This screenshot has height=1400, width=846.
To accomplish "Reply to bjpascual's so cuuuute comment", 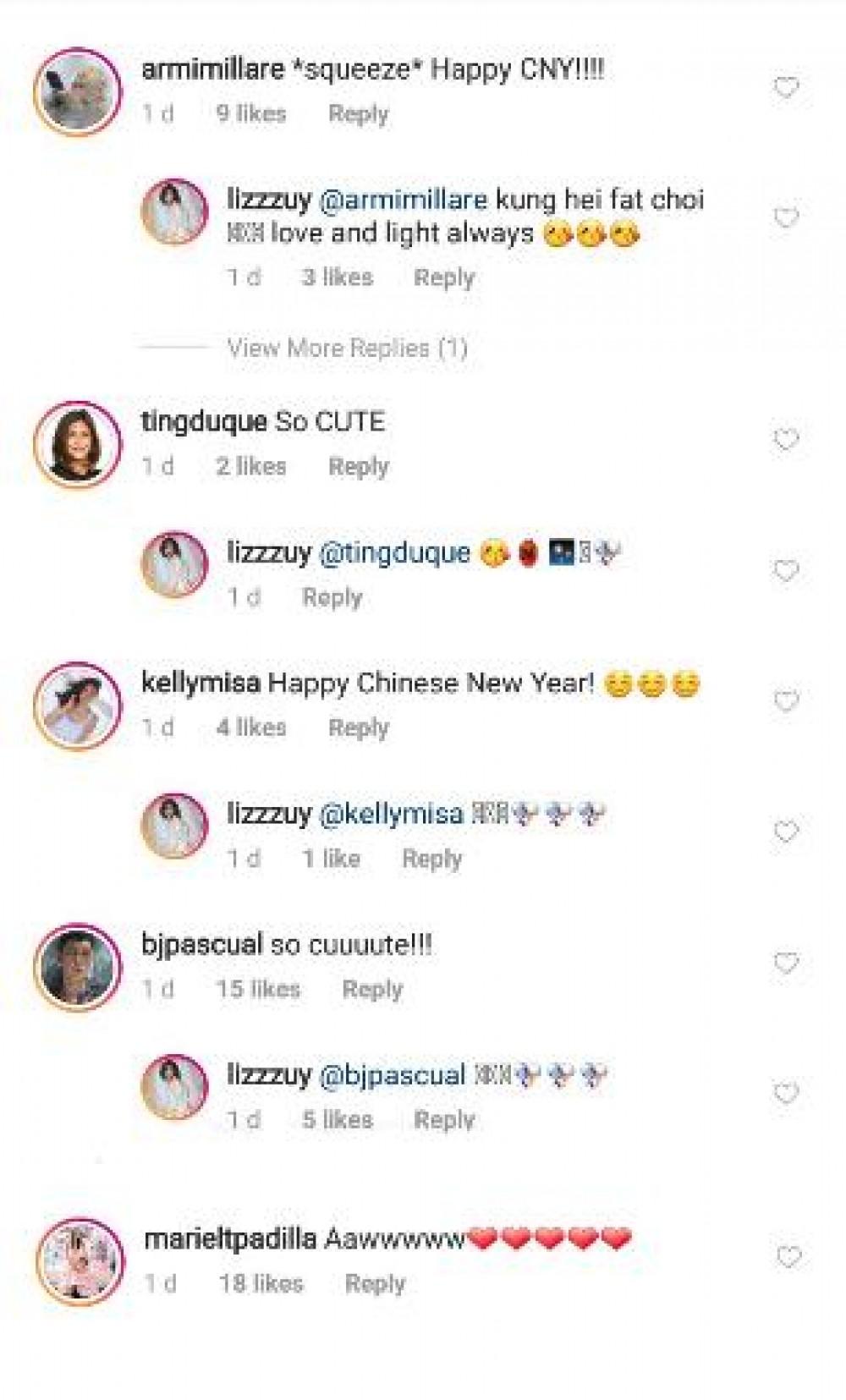I will [x=372, y=989].
